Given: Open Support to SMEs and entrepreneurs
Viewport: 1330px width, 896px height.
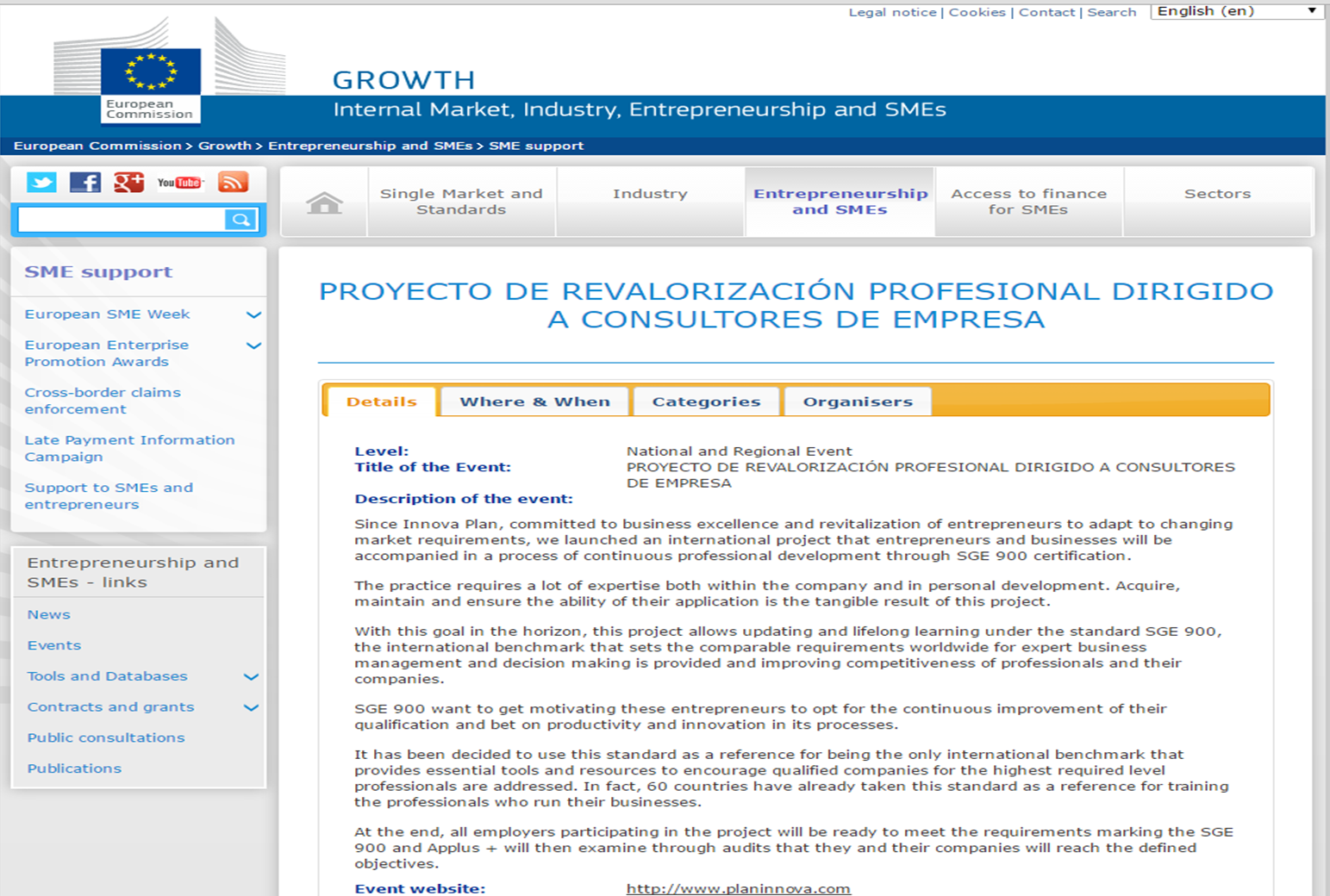Looking at the screenshot, I should 109,495.
